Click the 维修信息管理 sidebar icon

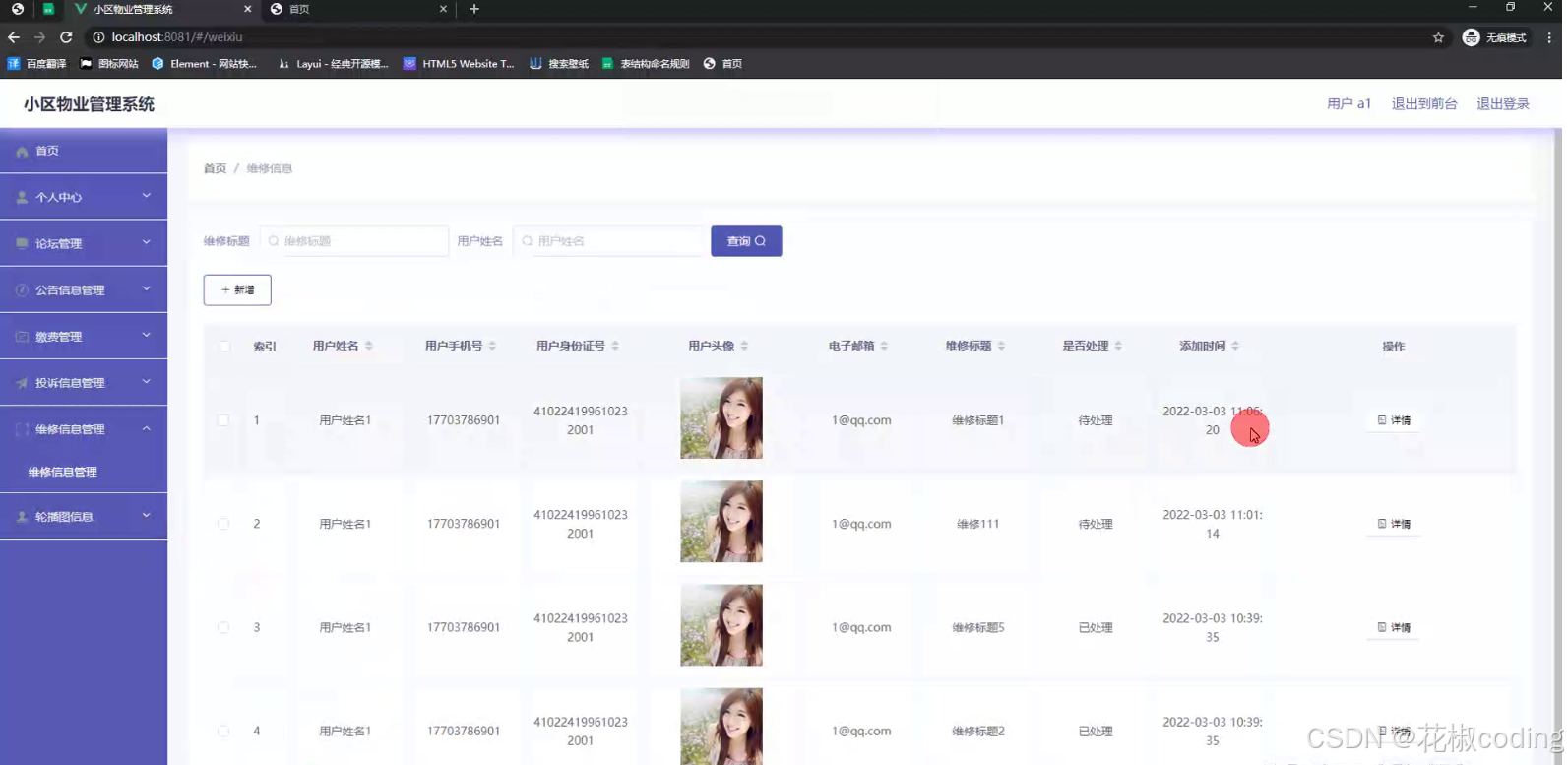click(x=22, y=429)
